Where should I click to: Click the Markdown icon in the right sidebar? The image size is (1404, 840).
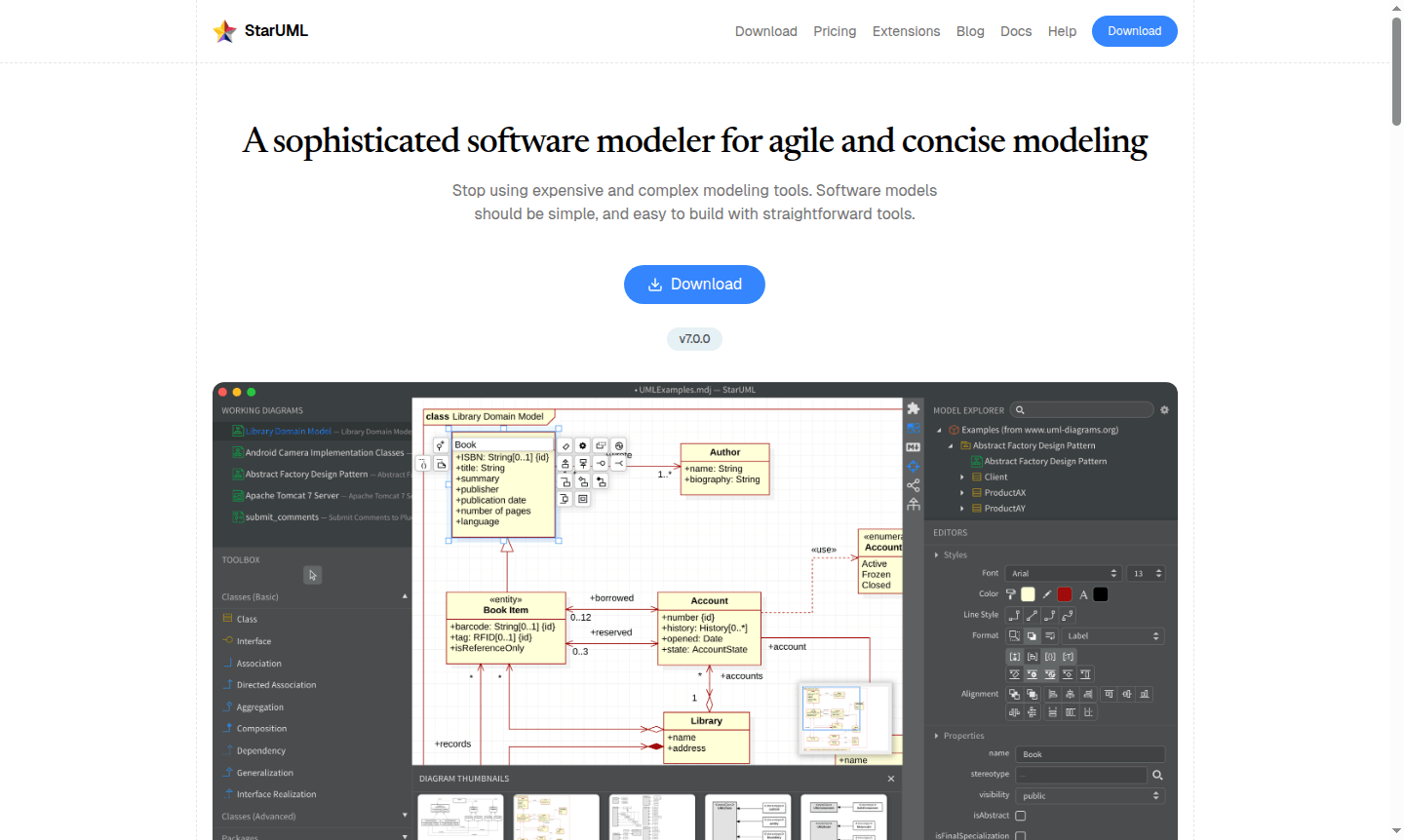click(913, 446)
